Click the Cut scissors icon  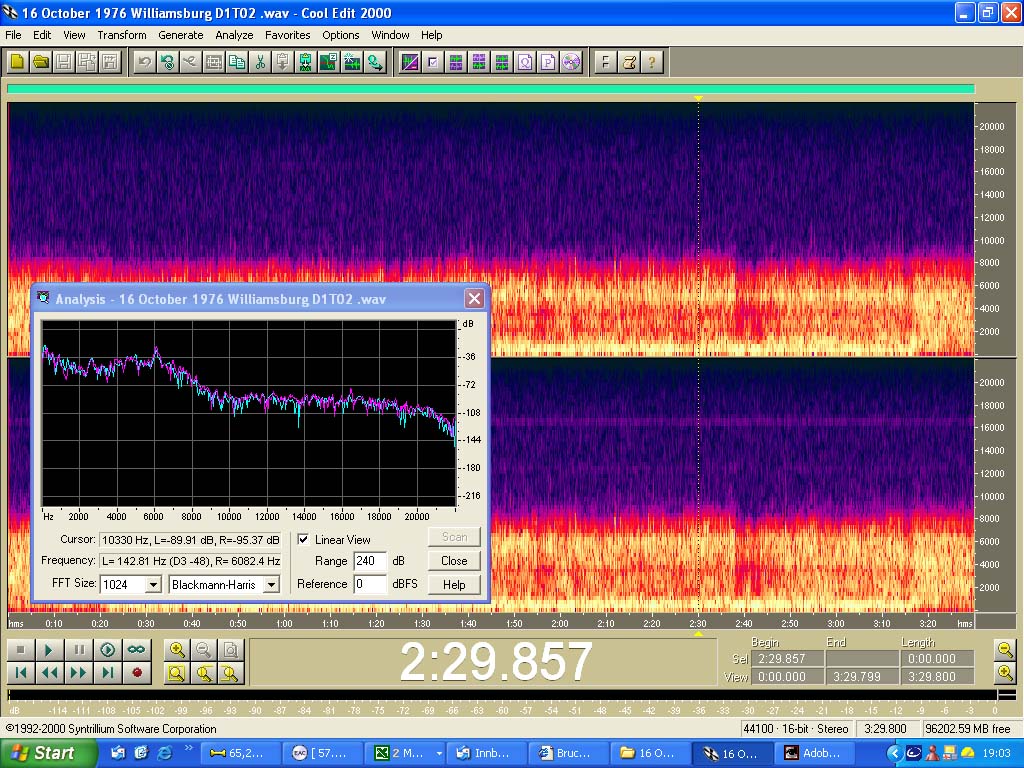[260, 62]
